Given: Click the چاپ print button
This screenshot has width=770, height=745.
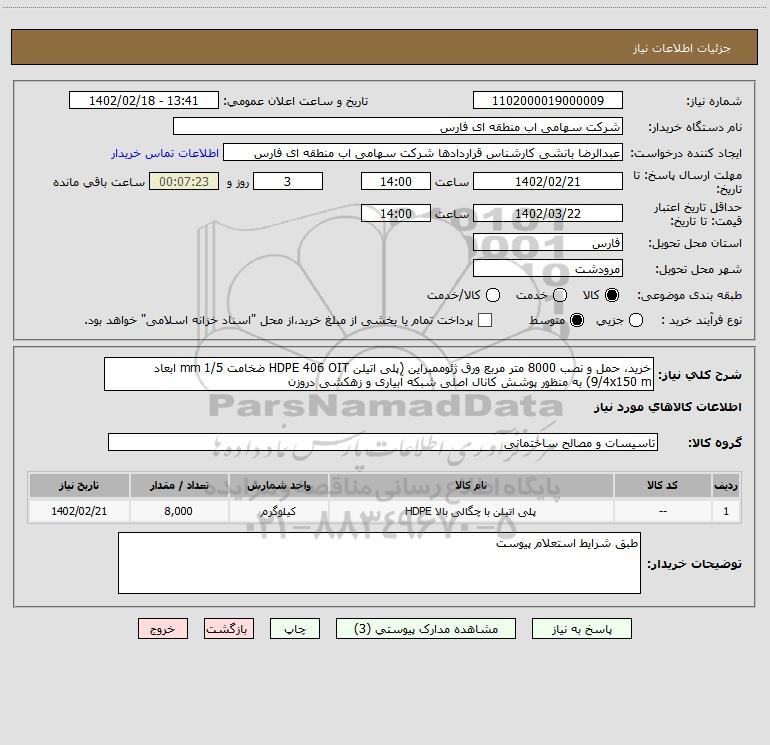Looking at the screenshot, I should 295,629.
